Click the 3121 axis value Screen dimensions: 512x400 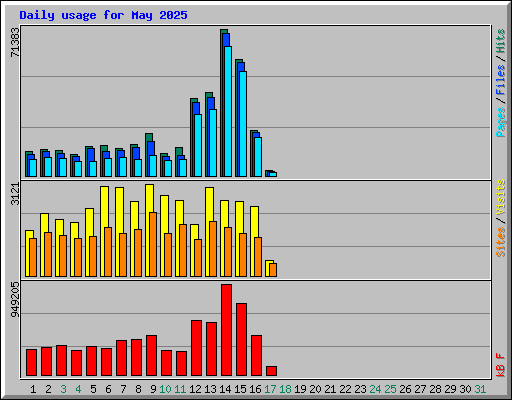coord(15,194)
